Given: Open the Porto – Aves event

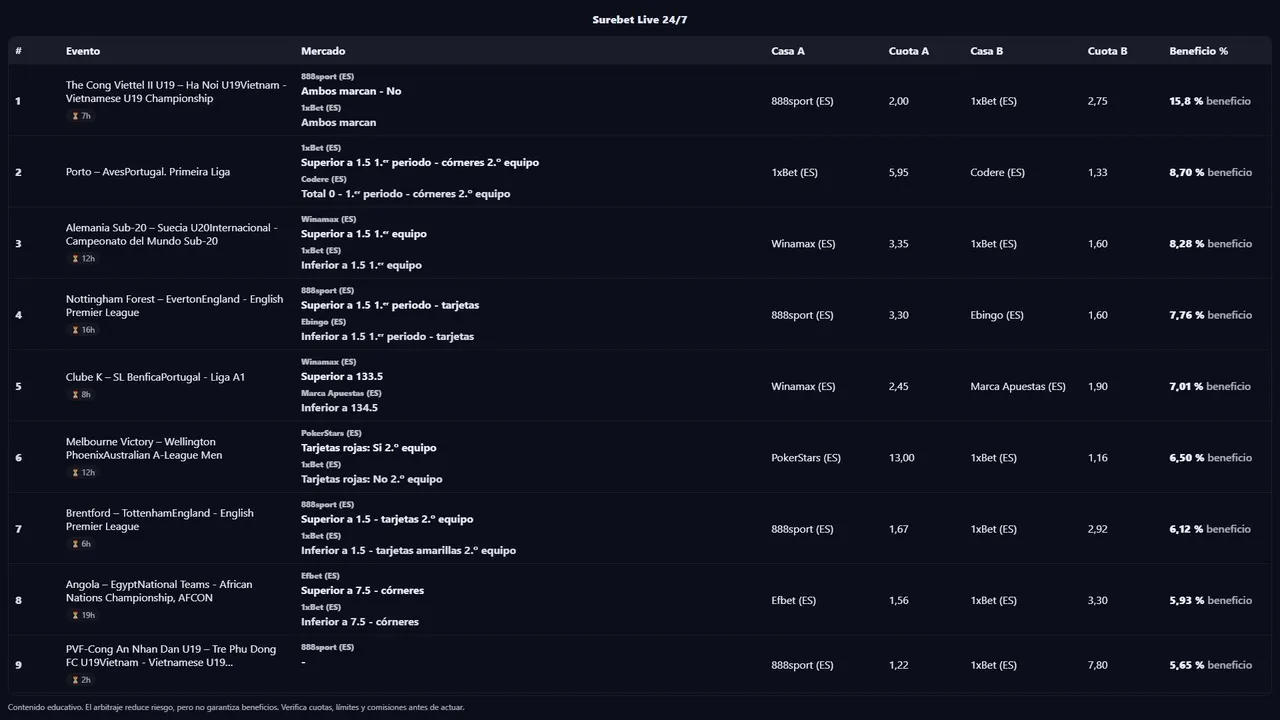Looking at the screenshot, I should [148, 172].
